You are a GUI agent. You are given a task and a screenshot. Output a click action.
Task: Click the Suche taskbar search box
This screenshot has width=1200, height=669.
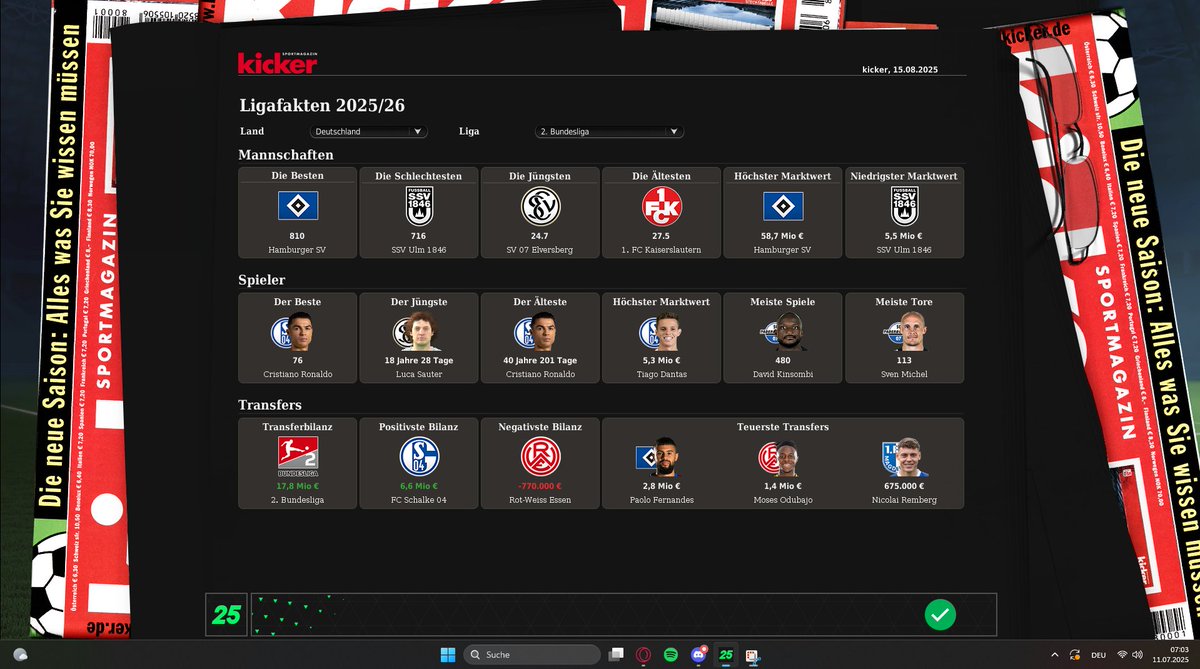pyautogui.click(x=532, y=654)
